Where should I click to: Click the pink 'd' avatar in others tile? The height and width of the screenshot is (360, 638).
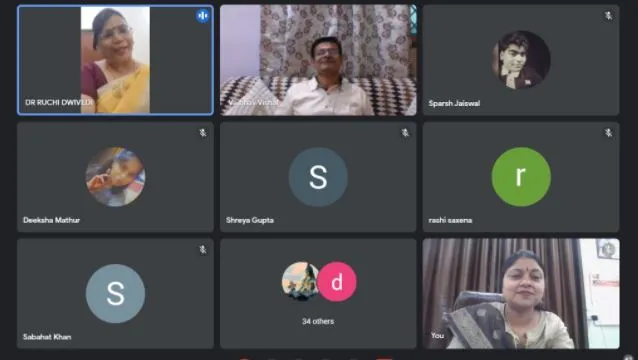pyautogui.click(x=337, y=281)
